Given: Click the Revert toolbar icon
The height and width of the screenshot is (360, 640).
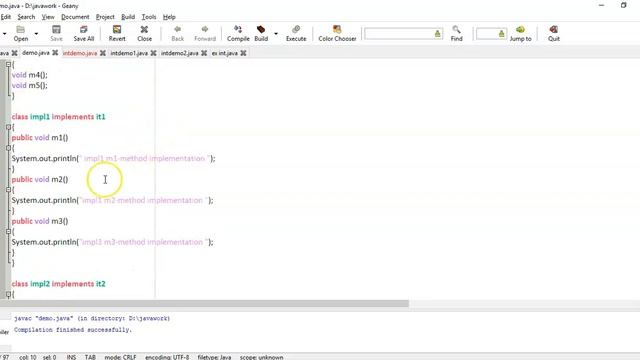Looking at the screenshot, I should coord(117,33).
